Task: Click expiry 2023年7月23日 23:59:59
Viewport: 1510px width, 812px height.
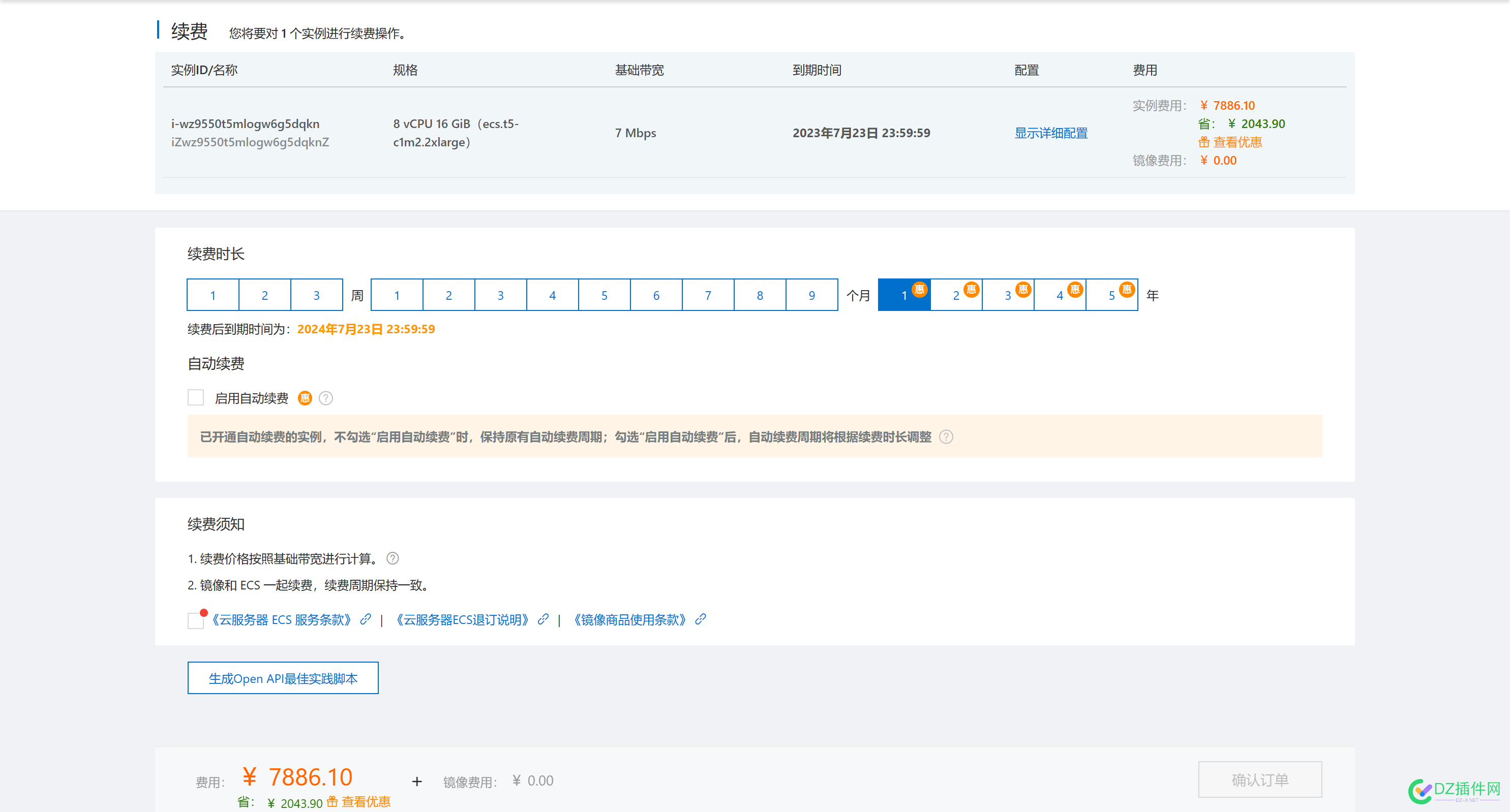Action: [862, 133]
